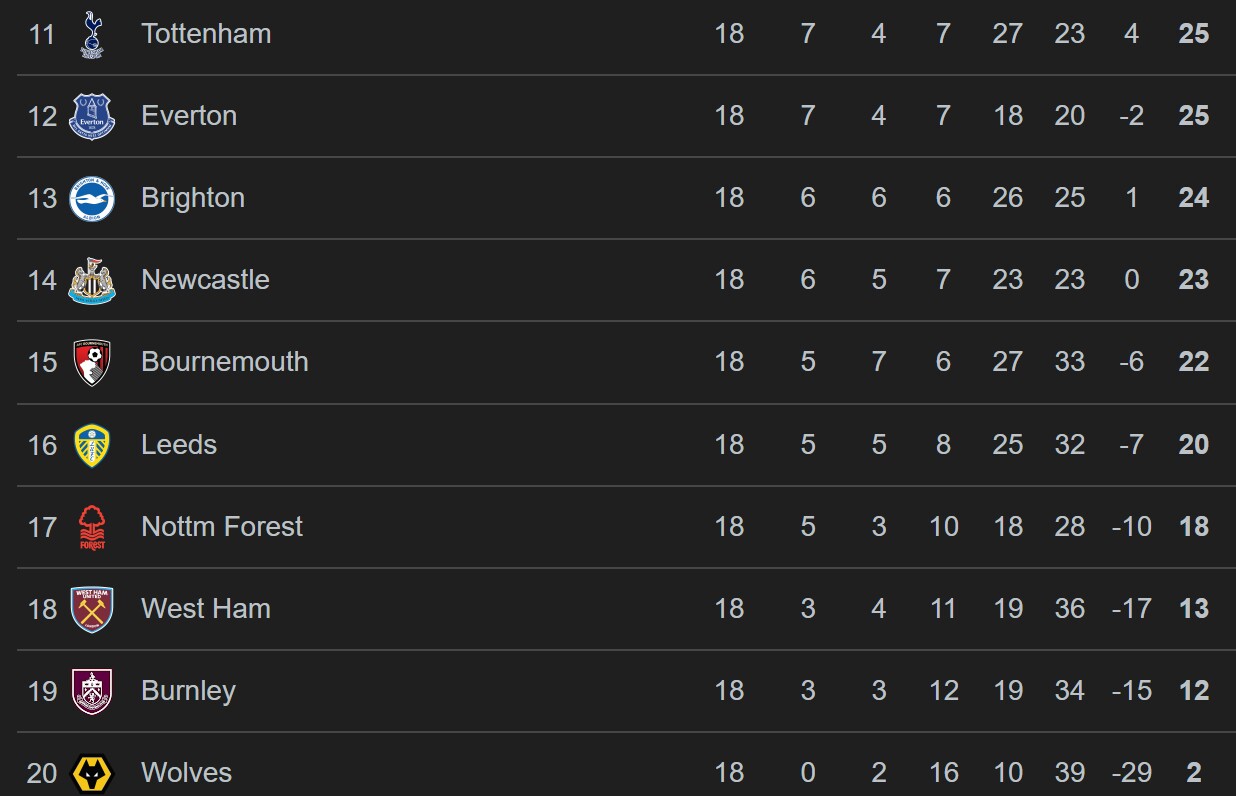
Task: Open the Leeds team link
Action: point(179,445)
